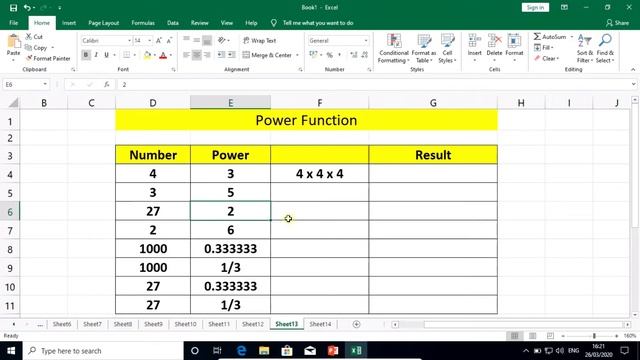Toggle Bold formatting
The width and height of the screenshot is (640, 360).
pos(86,55)
